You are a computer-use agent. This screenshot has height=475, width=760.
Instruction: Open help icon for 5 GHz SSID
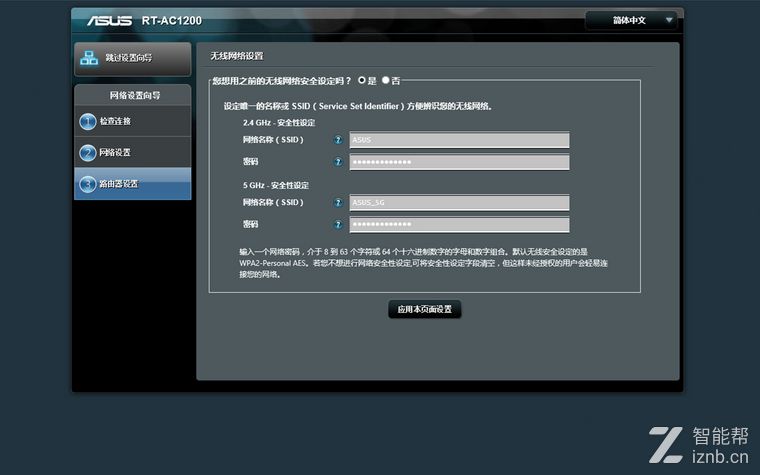(x=338, y=203)
